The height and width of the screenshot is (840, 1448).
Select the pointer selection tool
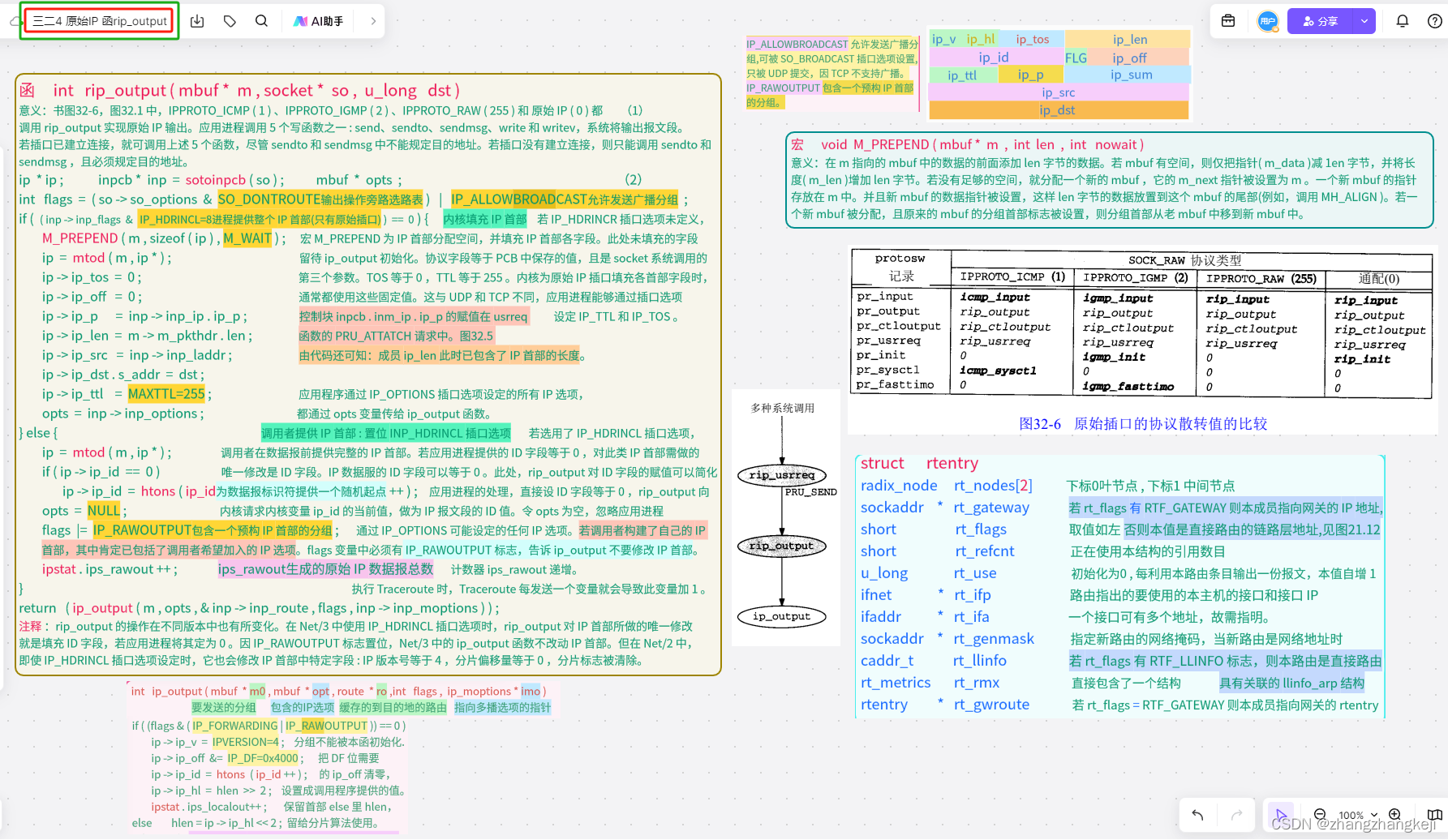[1281, 815]
